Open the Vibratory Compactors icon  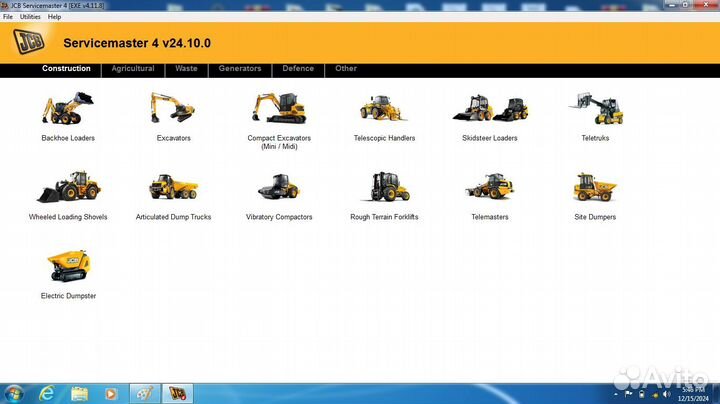(279, 187)
